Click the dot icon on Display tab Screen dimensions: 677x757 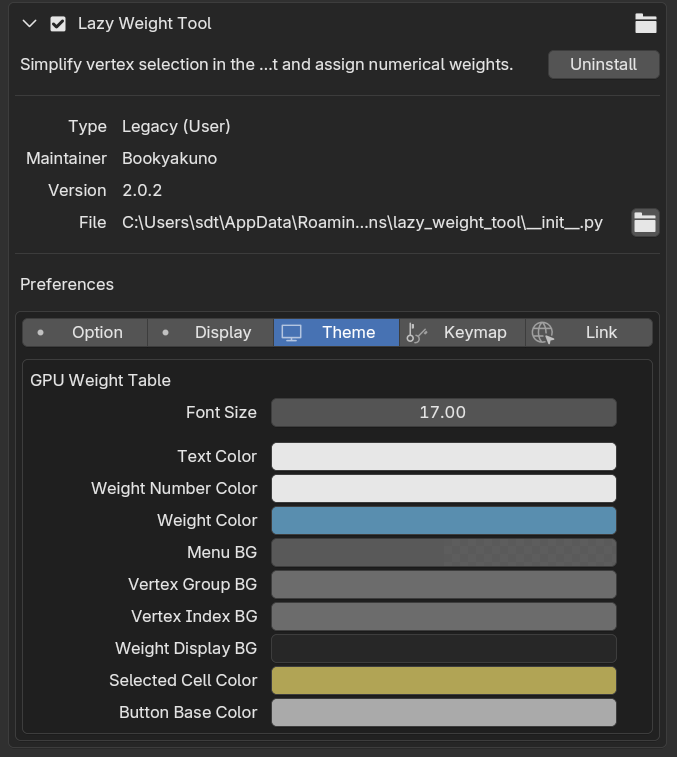coord(165,333)
